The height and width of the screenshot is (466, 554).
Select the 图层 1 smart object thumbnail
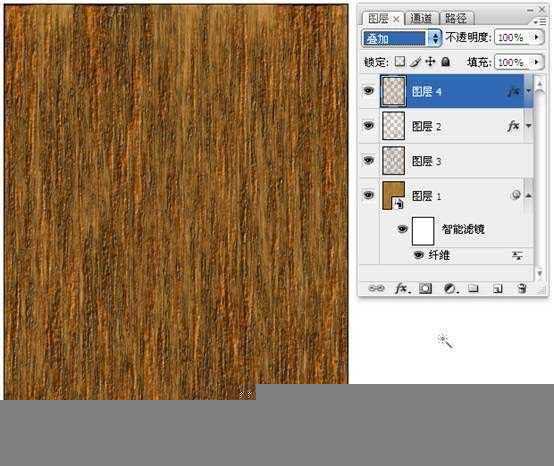[393, 195]
